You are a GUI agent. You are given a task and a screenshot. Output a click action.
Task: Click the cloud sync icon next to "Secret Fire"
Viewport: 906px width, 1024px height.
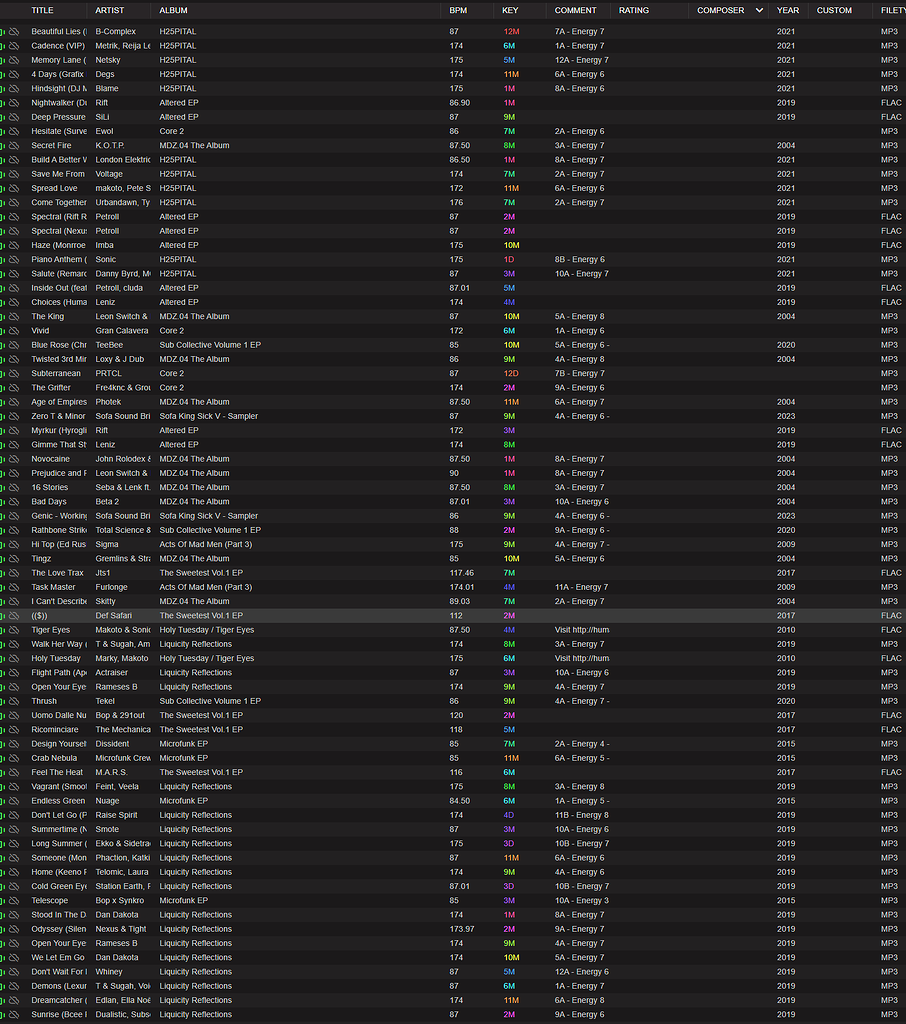tap(14, 145)
